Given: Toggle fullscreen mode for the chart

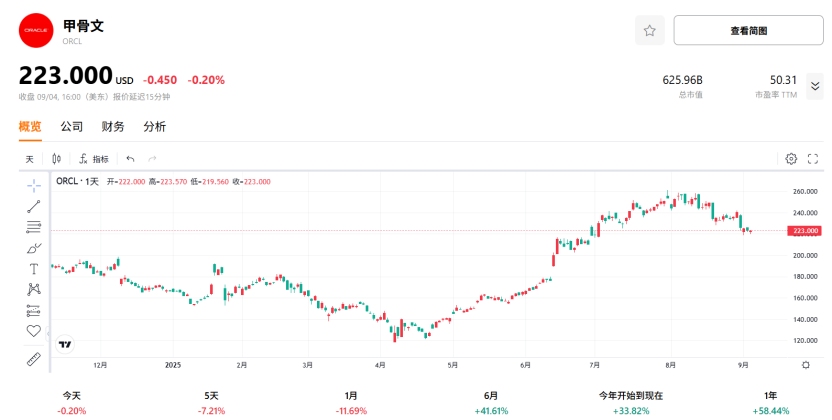Looking at the screenshot, I should 813,159.
